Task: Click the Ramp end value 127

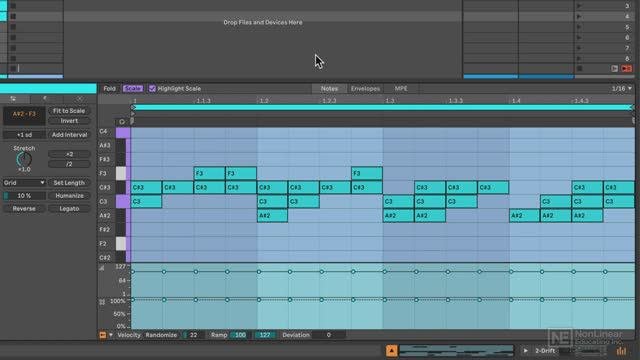Action: coord(264,335)
